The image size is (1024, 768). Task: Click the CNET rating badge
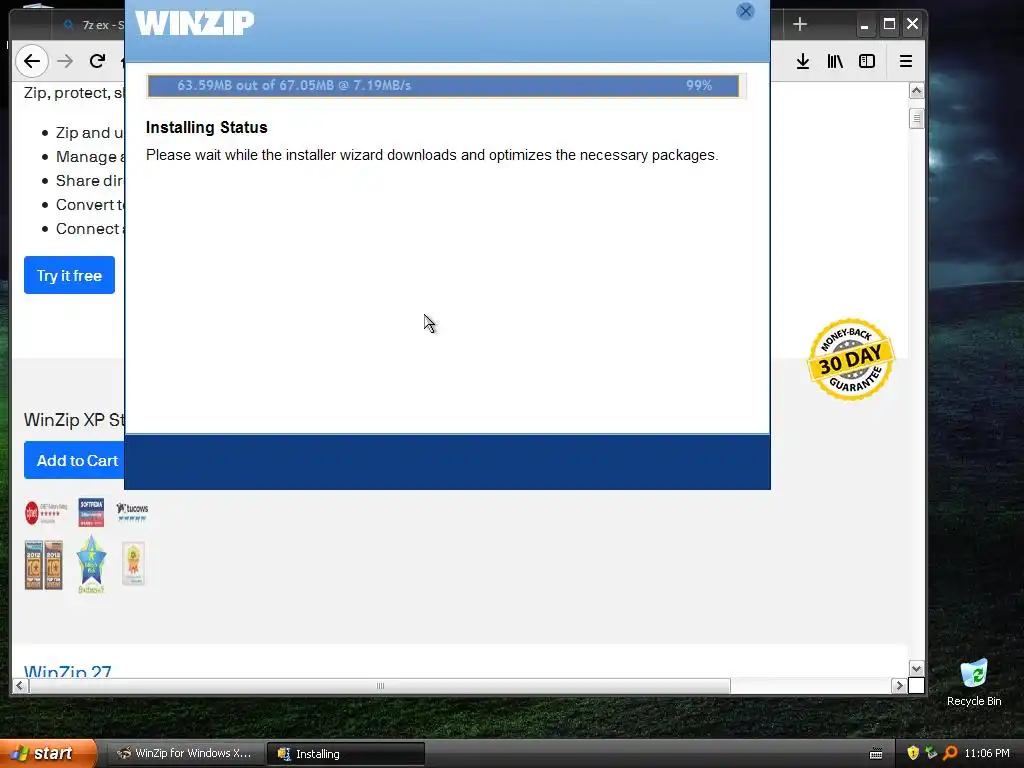coord(46,513)
